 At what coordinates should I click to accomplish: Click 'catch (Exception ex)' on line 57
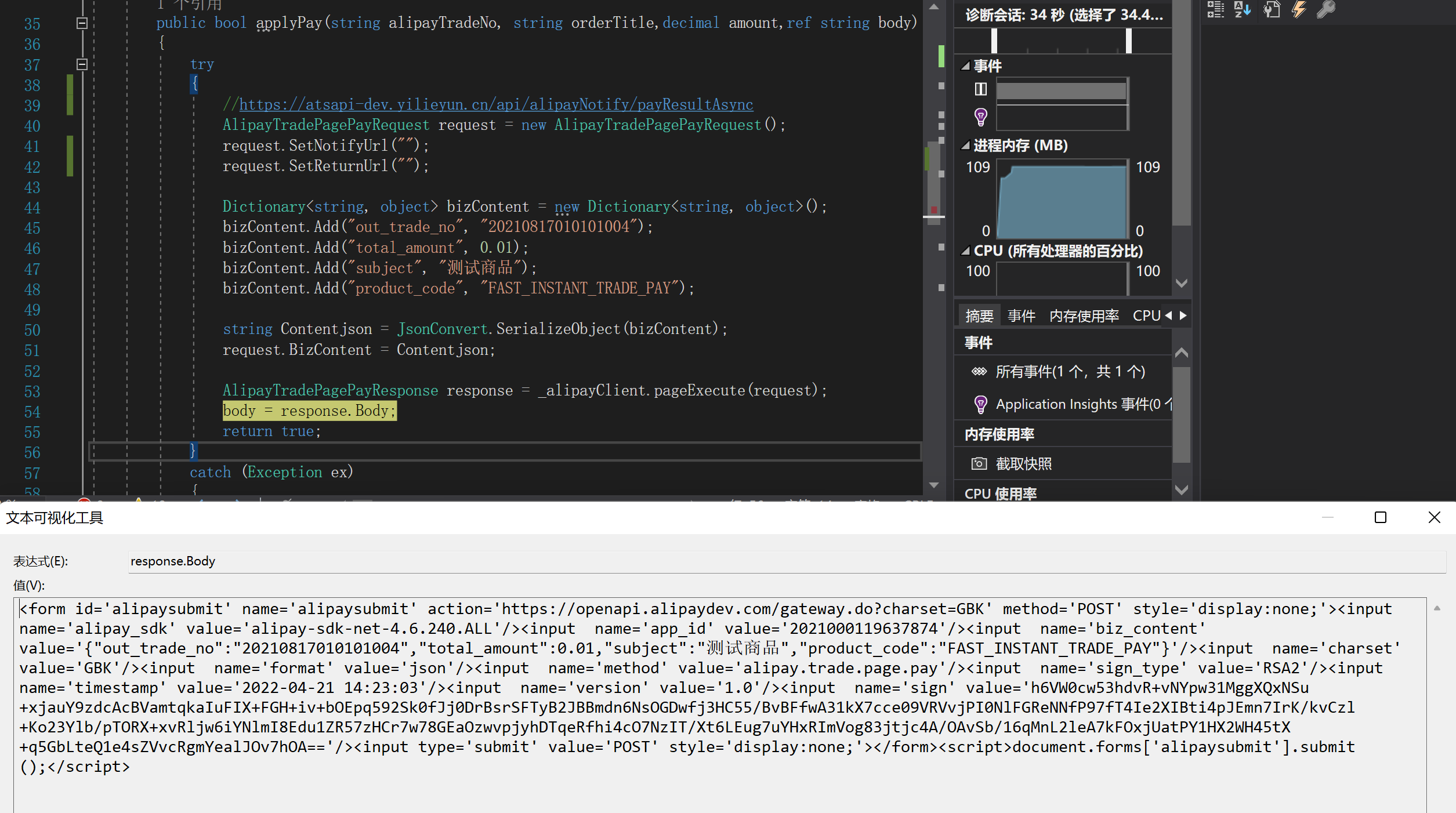[x=271, y=472]
